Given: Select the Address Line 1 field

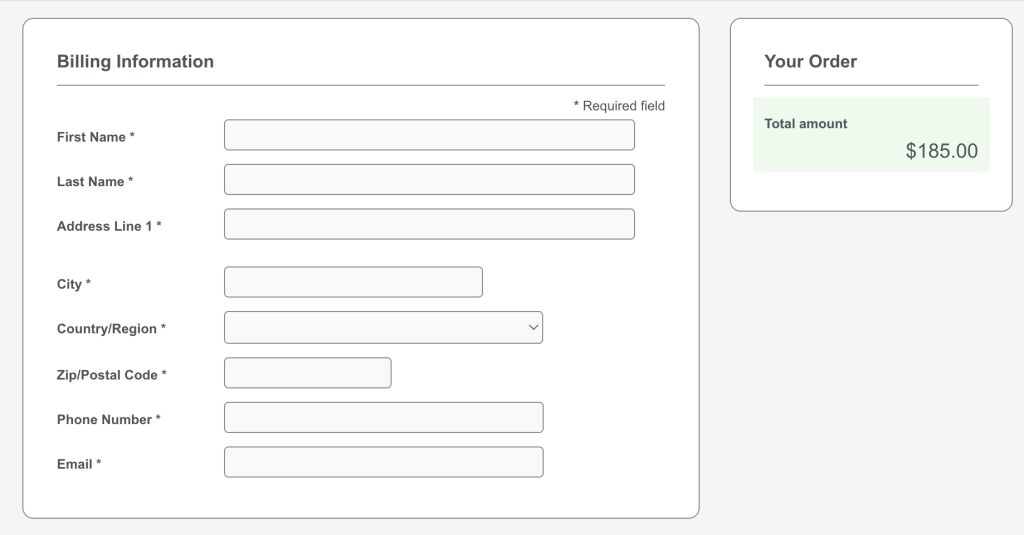Looking at the screenshot, I should point(429,224).
